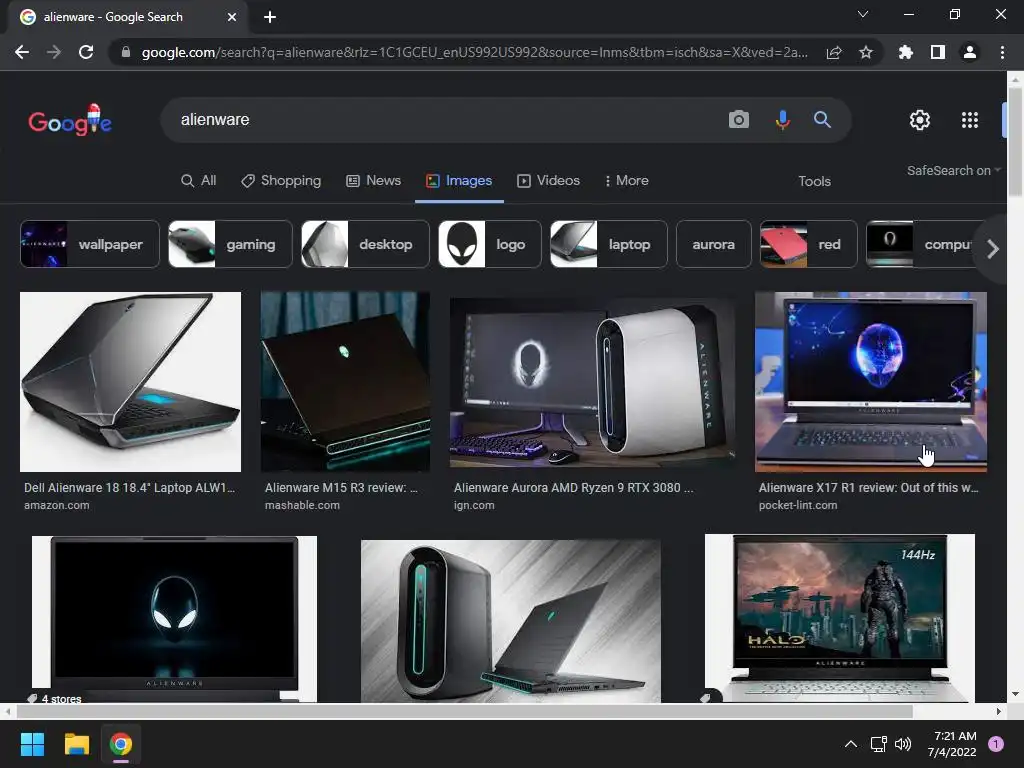The image size is (1024, 768).
Task: Open the Chrome extensions puzzle icon
Action: 906,52
